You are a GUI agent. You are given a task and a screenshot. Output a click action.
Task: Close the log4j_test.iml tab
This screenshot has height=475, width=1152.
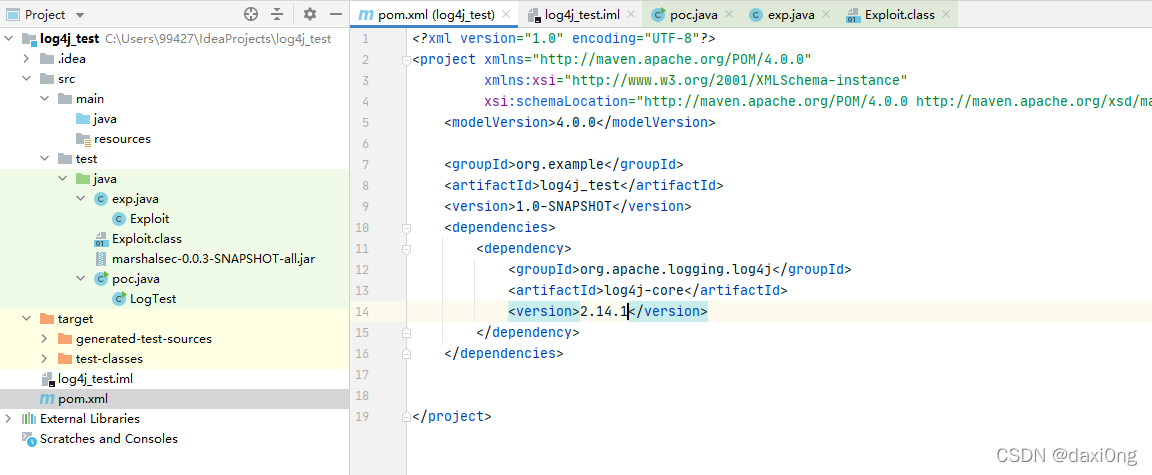[632, 14]
